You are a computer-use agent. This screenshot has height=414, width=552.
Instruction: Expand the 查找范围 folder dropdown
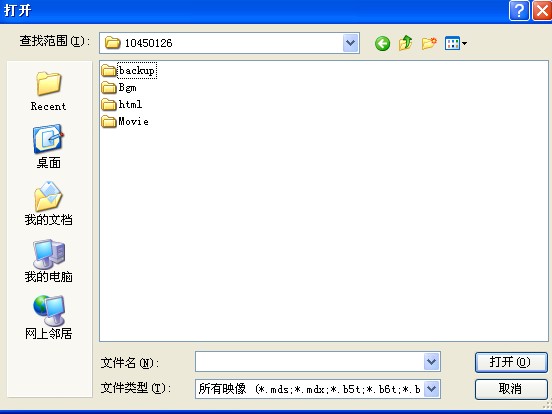point(350,43)
